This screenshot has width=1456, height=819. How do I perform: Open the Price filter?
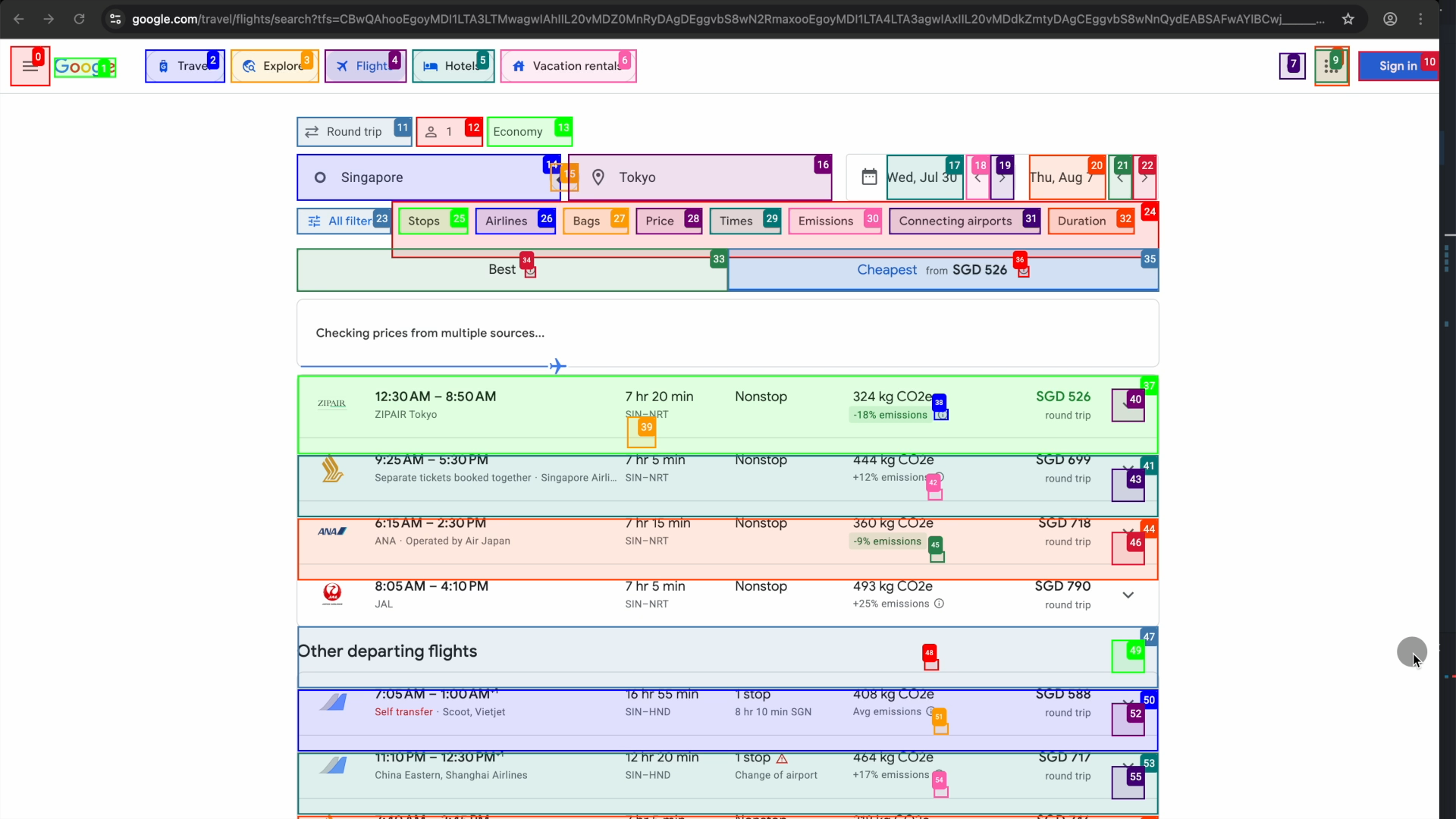(669, 221)
